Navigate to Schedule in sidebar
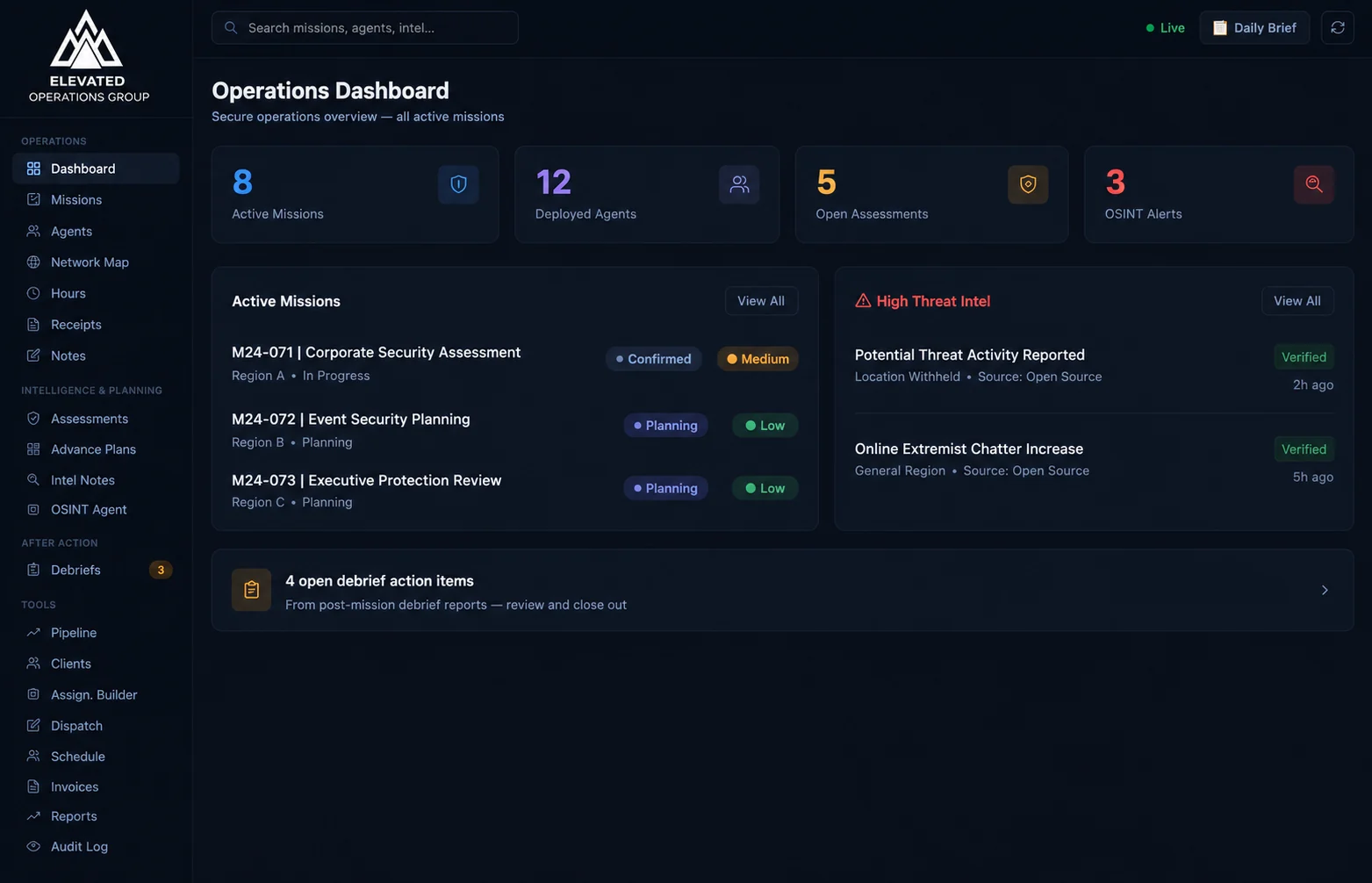 click(x=96, y=757)
